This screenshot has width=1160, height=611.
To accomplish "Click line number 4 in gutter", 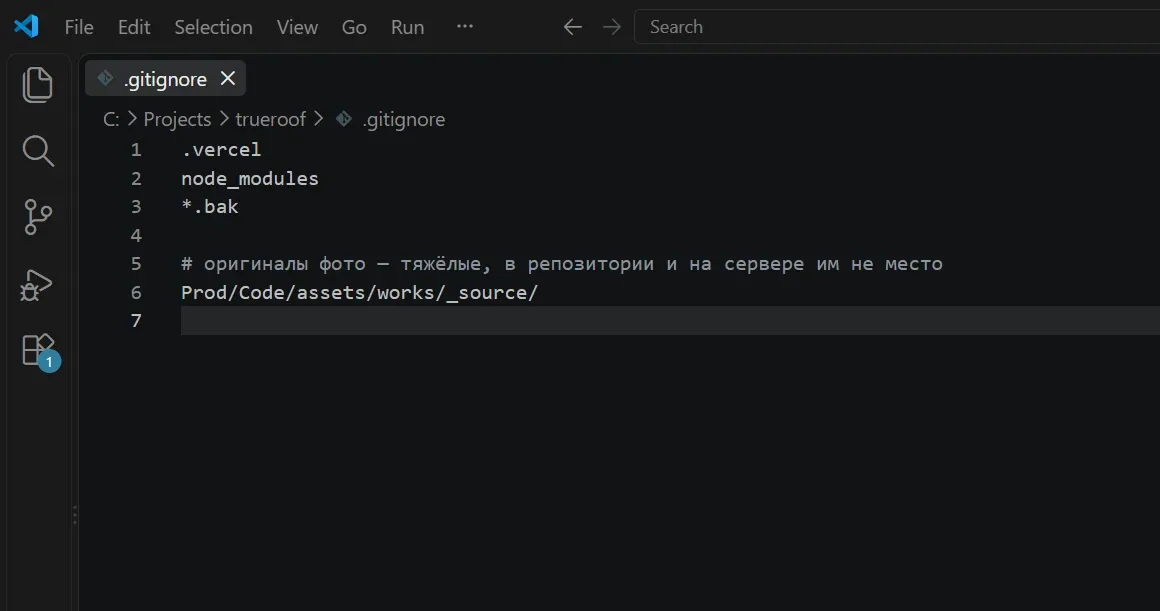I will tap(136, 236).
